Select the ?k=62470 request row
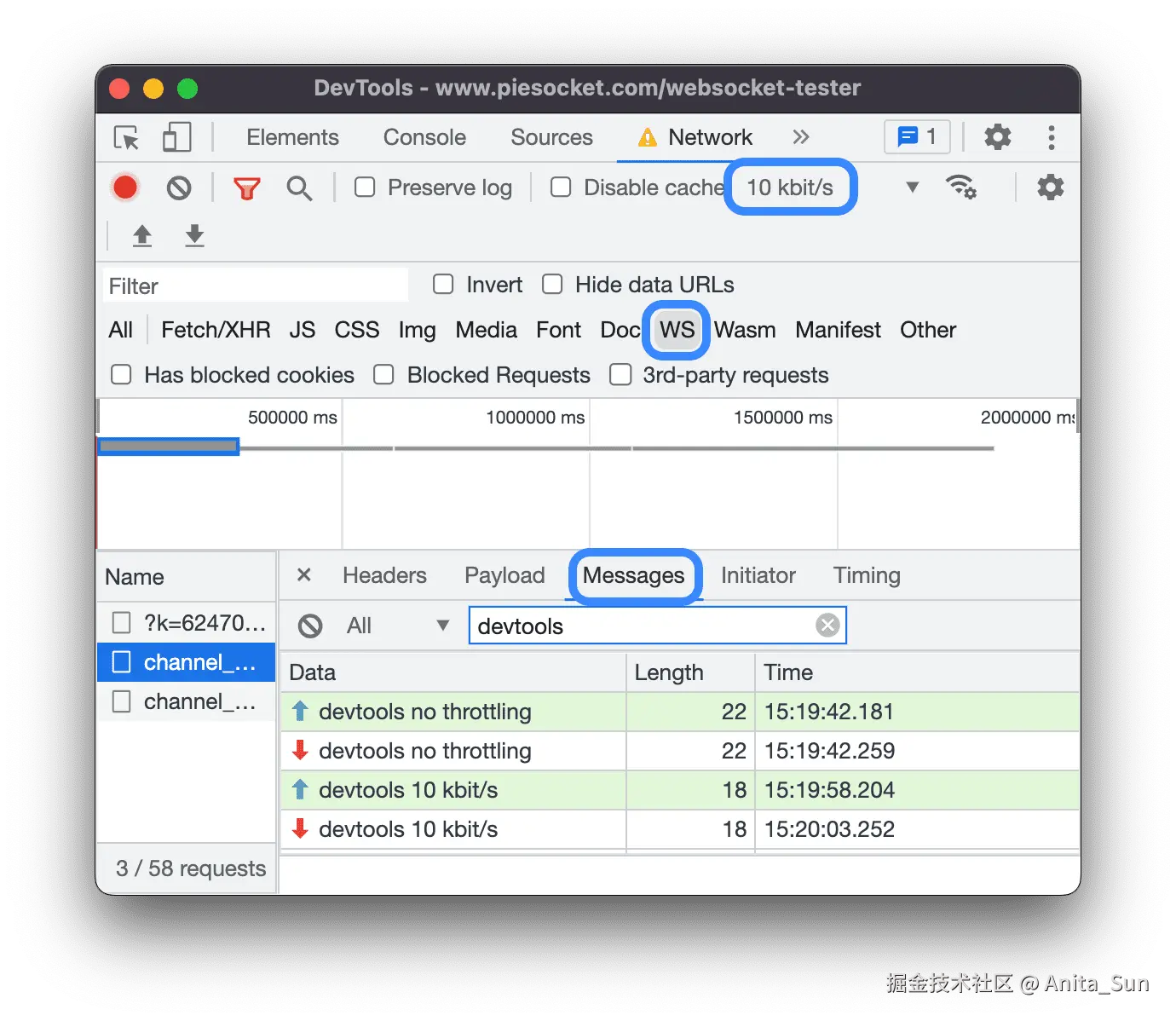1176x1021 pixels. click(x=187, y=623)
